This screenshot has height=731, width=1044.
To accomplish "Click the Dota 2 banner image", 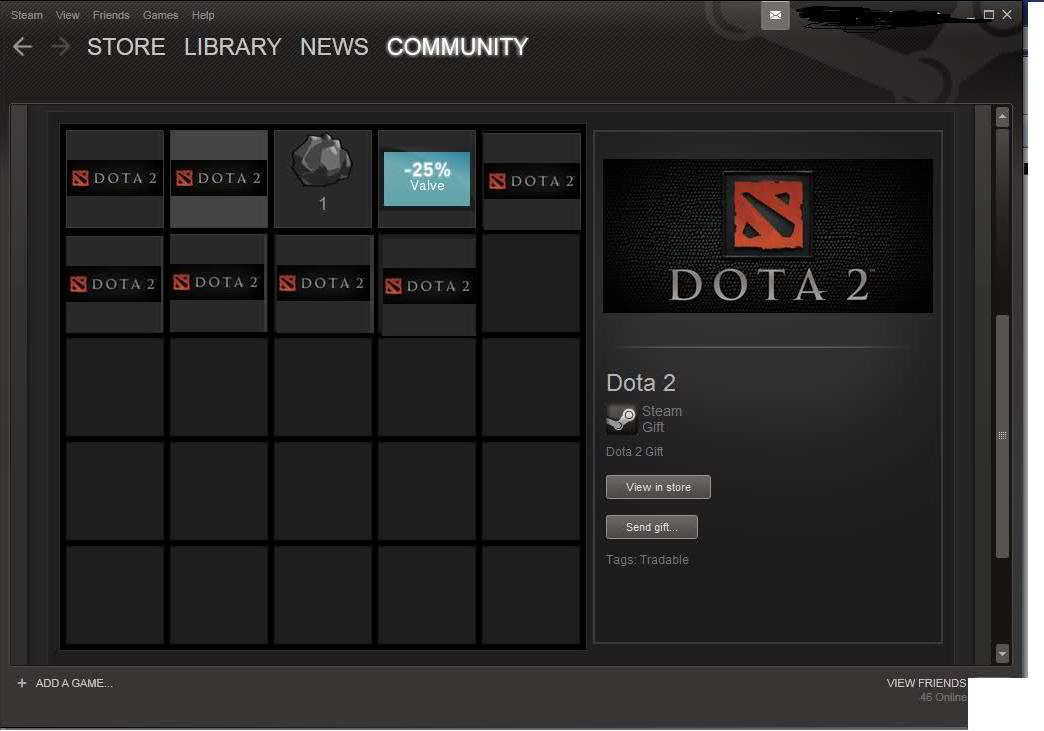I will (767, 235).
